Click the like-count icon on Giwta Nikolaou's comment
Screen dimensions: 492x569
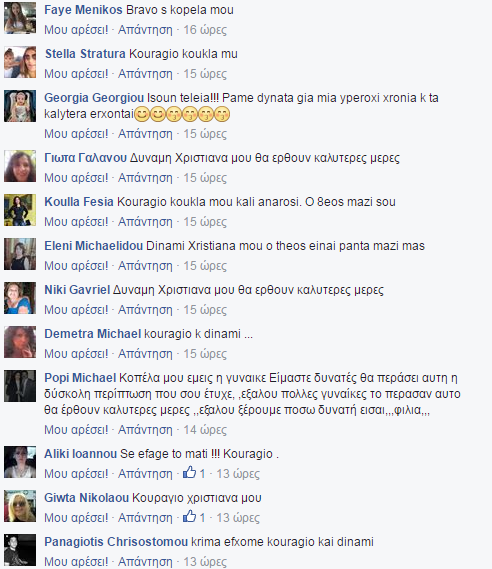(x=189, y=516)
